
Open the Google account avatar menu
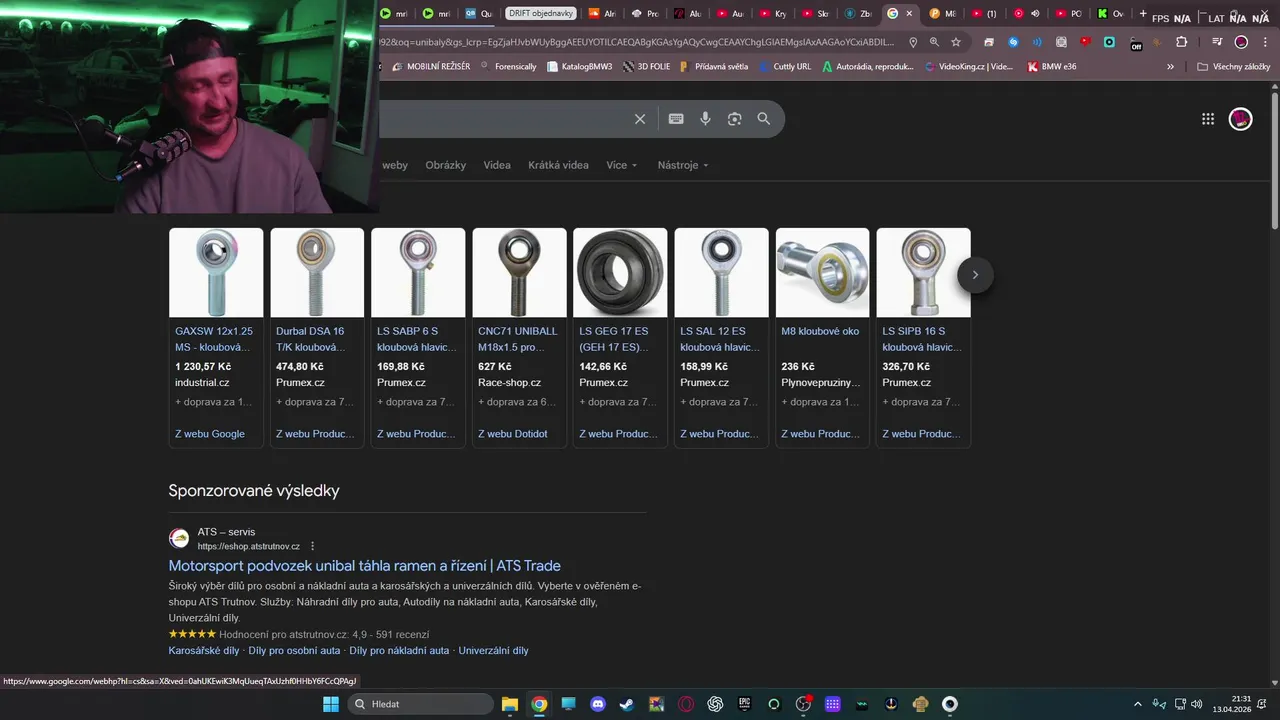(1241, 119)
